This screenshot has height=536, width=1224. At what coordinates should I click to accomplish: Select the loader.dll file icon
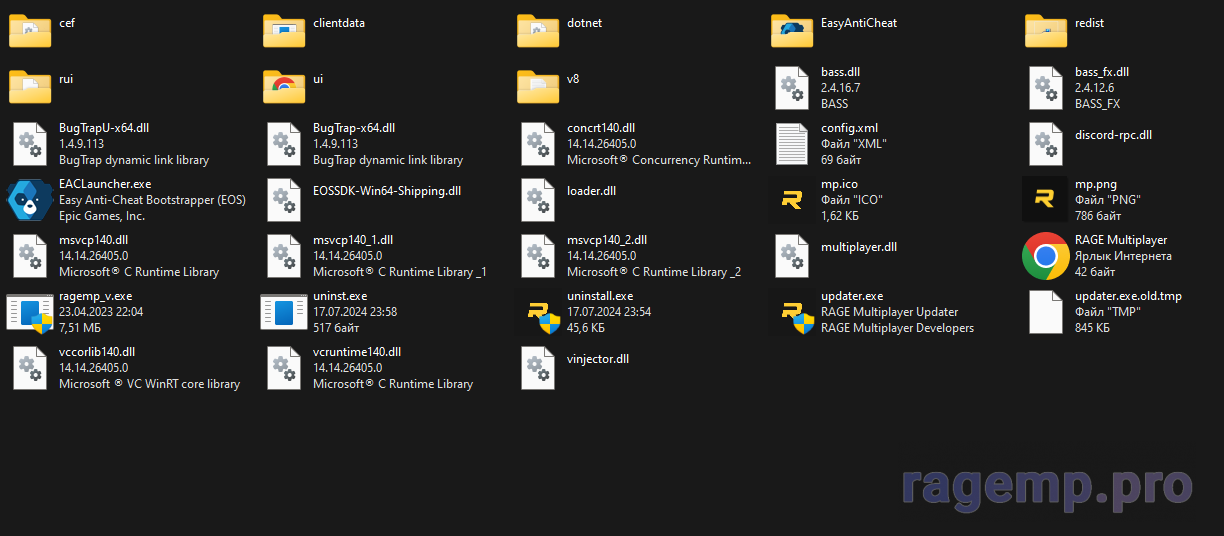(x=538, y=200)
